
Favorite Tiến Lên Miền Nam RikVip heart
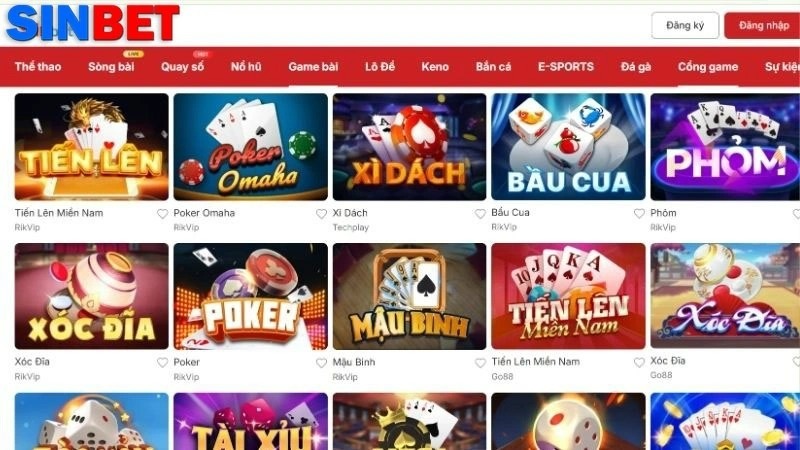(x=162, y=214)
